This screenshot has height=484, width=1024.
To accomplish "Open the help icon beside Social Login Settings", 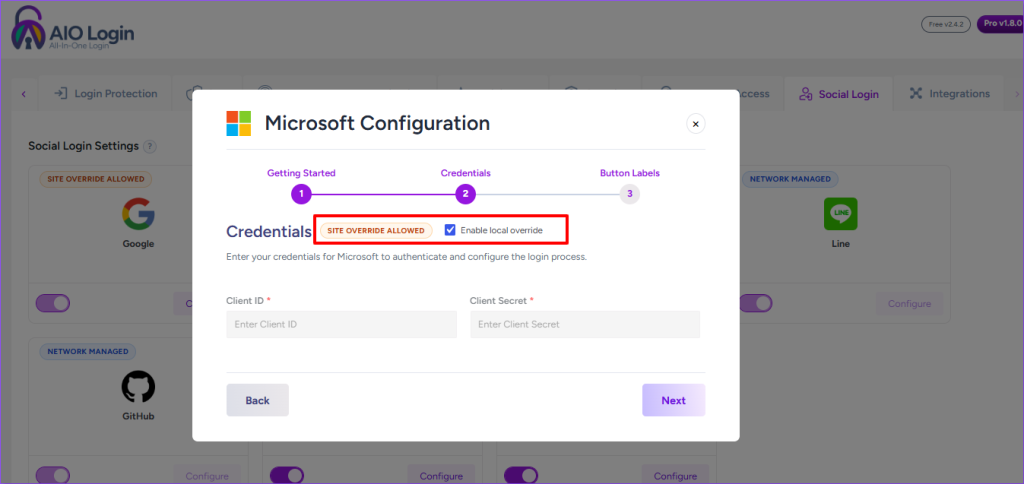I will (x=150, y=146).
